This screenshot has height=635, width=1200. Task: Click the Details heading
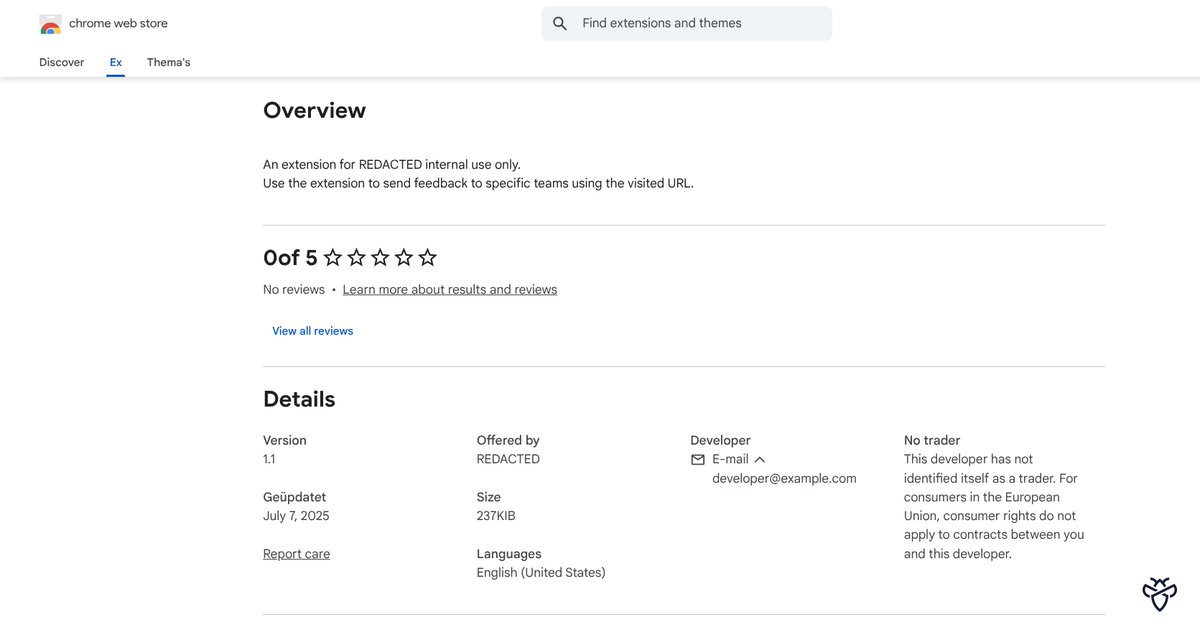pos(299,399)
